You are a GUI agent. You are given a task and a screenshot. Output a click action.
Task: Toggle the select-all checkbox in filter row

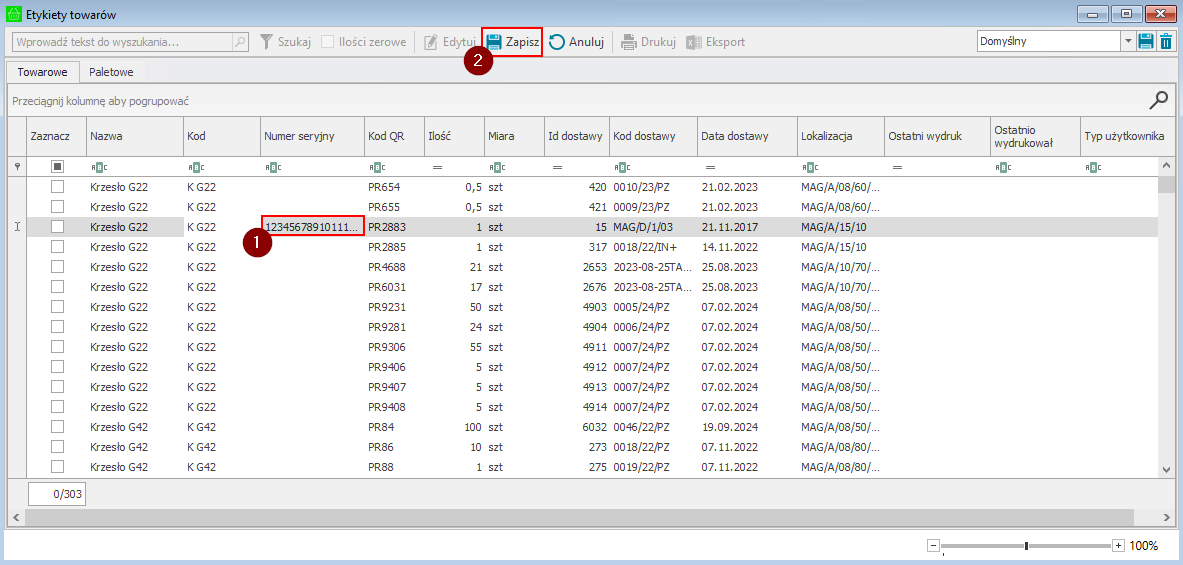tap(58, 167)
